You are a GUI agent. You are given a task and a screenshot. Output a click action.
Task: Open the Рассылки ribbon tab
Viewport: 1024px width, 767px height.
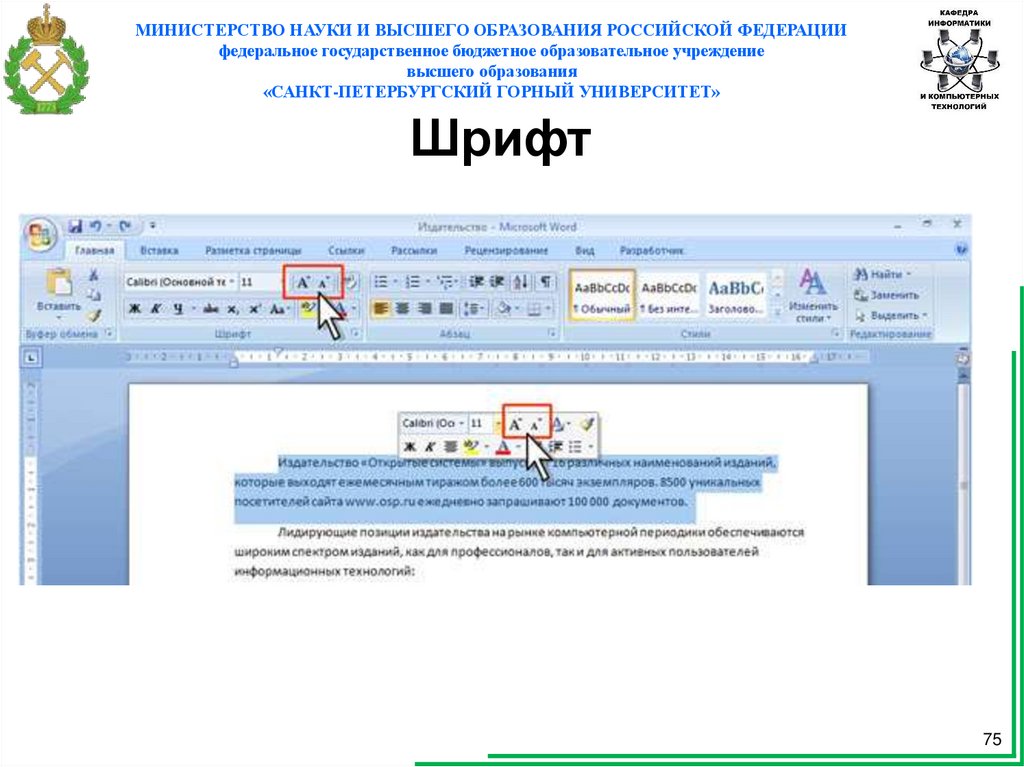tap(413, 250)
